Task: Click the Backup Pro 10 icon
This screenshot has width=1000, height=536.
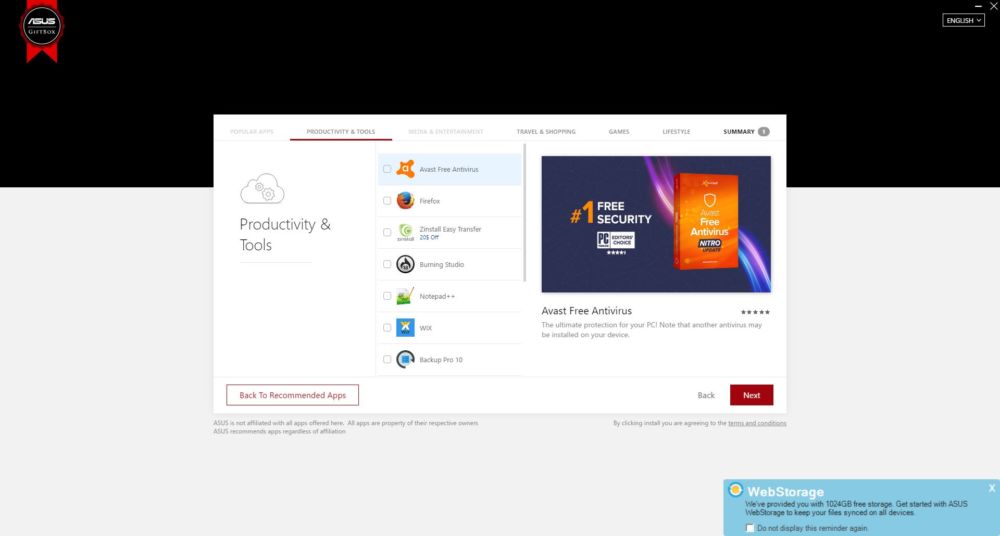Action: [405, 359]
